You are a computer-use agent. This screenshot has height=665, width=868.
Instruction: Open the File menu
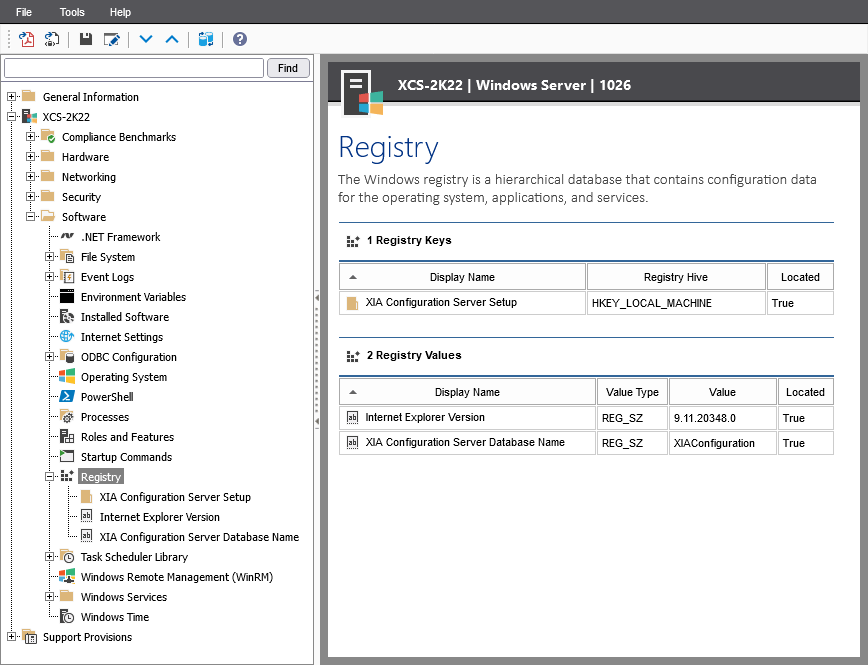[x=24, y=12]
